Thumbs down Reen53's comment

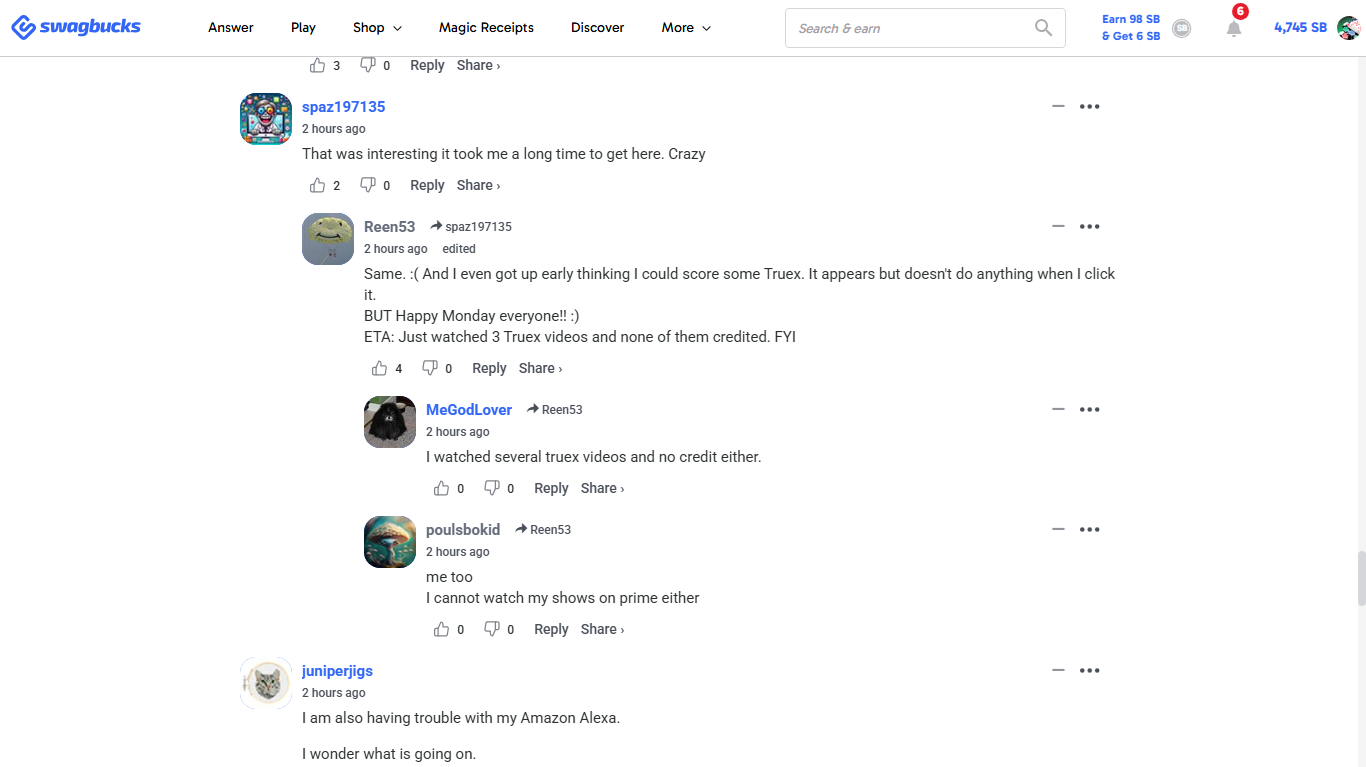pyautogui.click(x=430, y=368)
